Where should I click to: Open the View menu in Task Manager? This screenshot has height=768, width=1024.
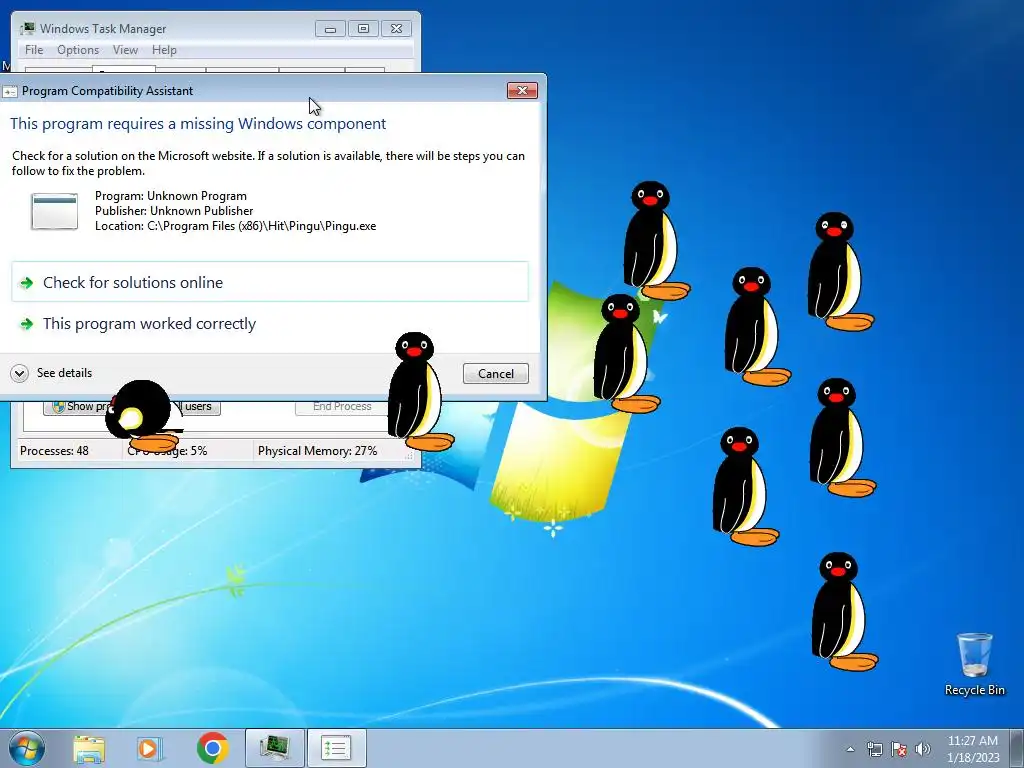(125, 50)
